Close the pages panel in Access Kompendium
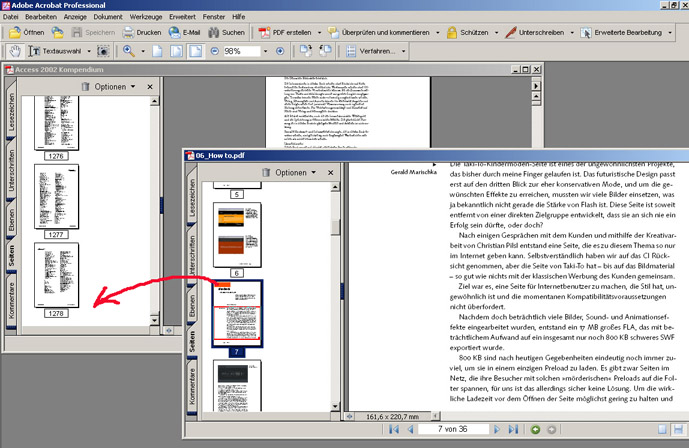Image resolution: width=689 pixels, height=448 pixels. [x=150, y=87]
